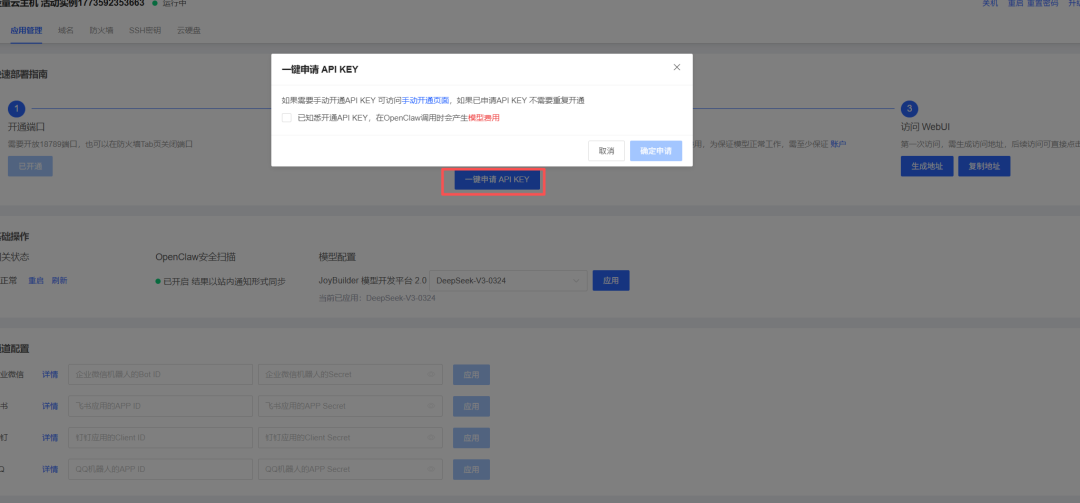This screenshot has width=1080, height=503.
Task: Click the model dropdown chevron arrow
Action: pos(576,280)
